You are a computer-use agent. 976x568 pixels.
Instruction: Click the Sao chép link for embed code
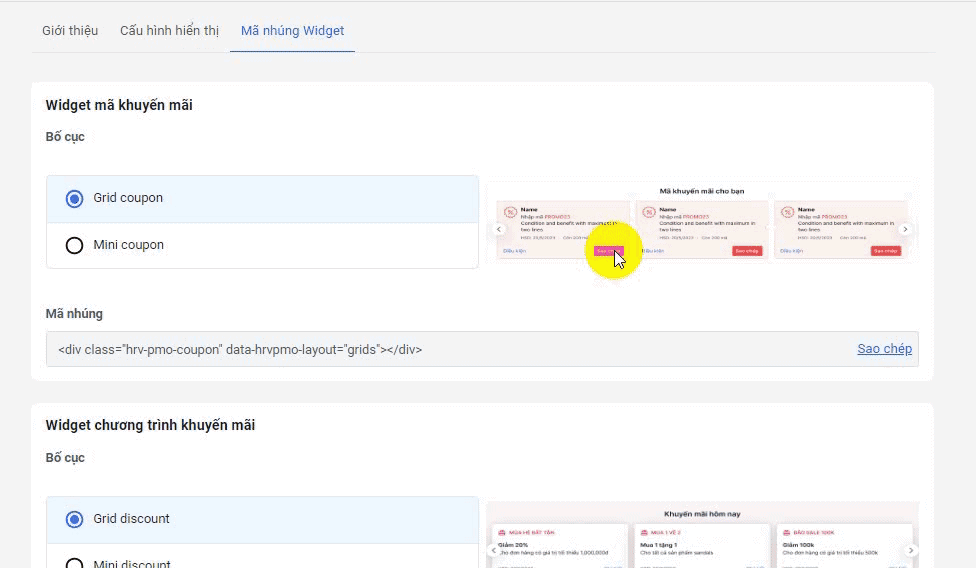884,349
